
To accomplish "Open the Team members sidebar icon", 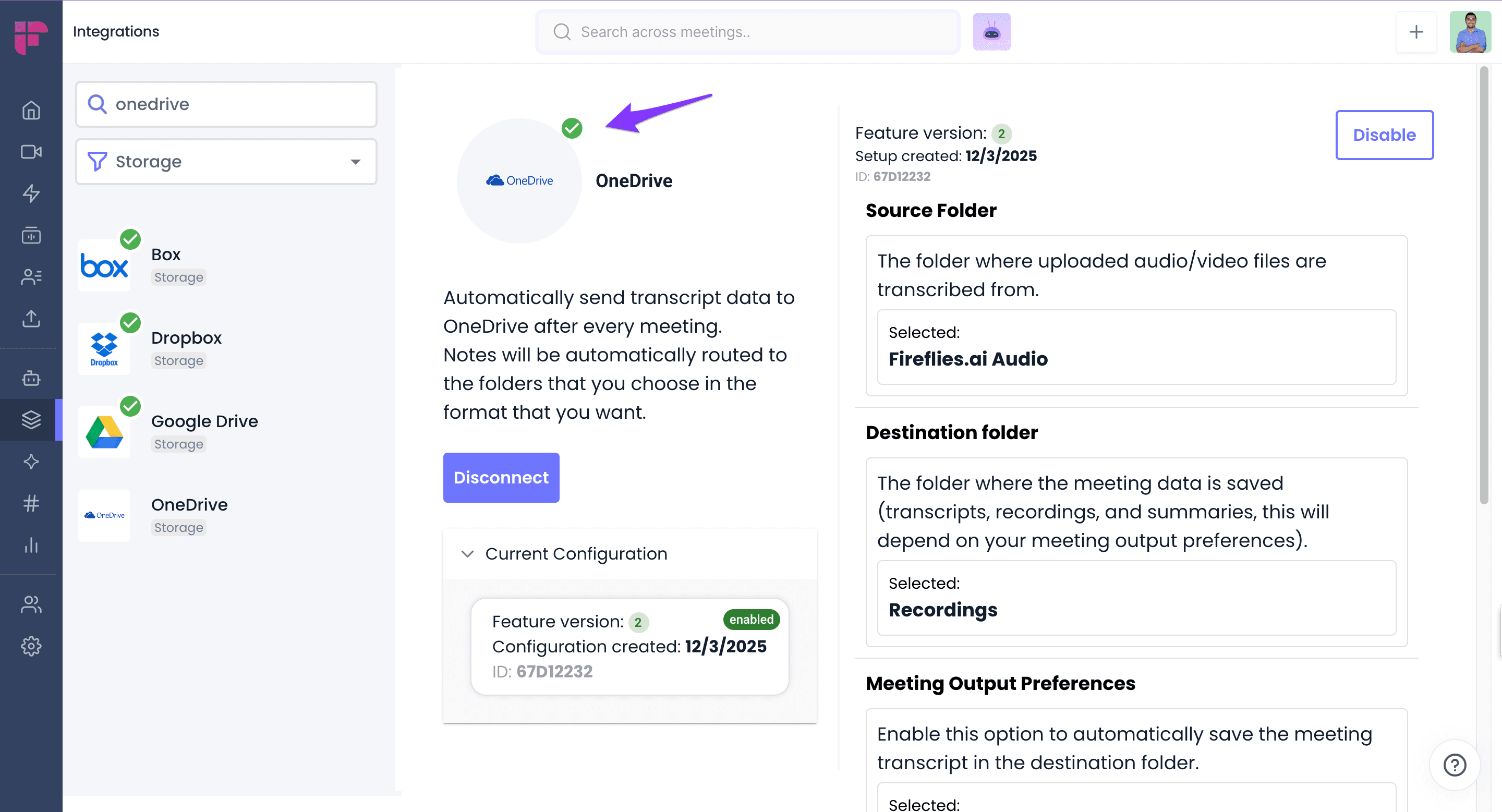I will coord(31,604).
